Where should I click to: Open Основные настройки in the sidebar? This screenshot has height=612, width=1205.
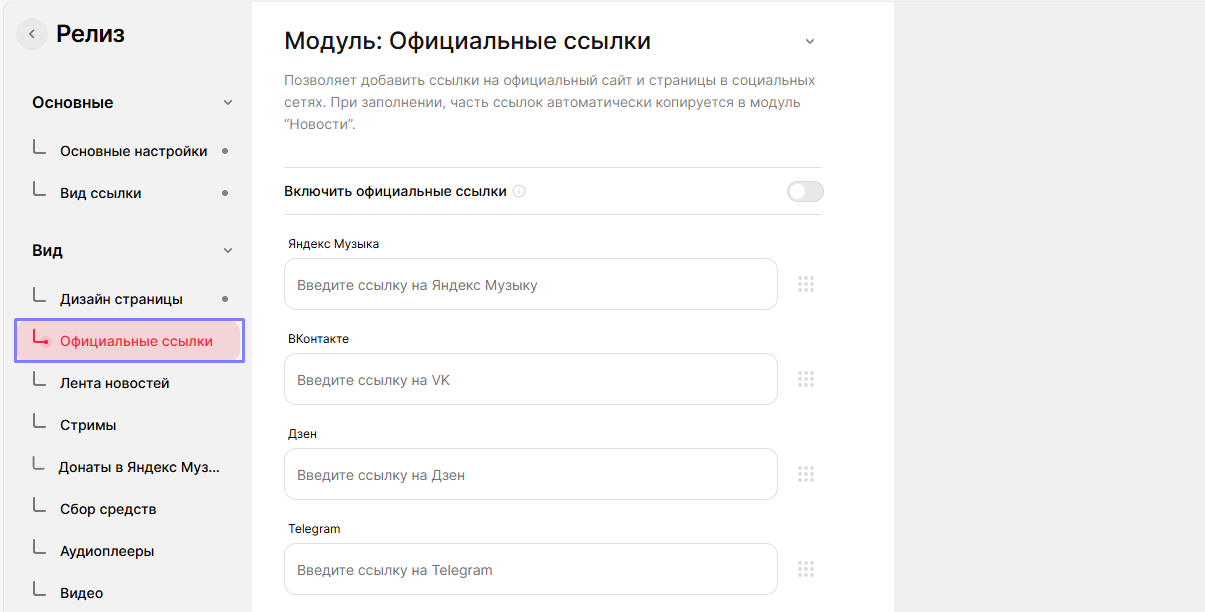[133, 151]
